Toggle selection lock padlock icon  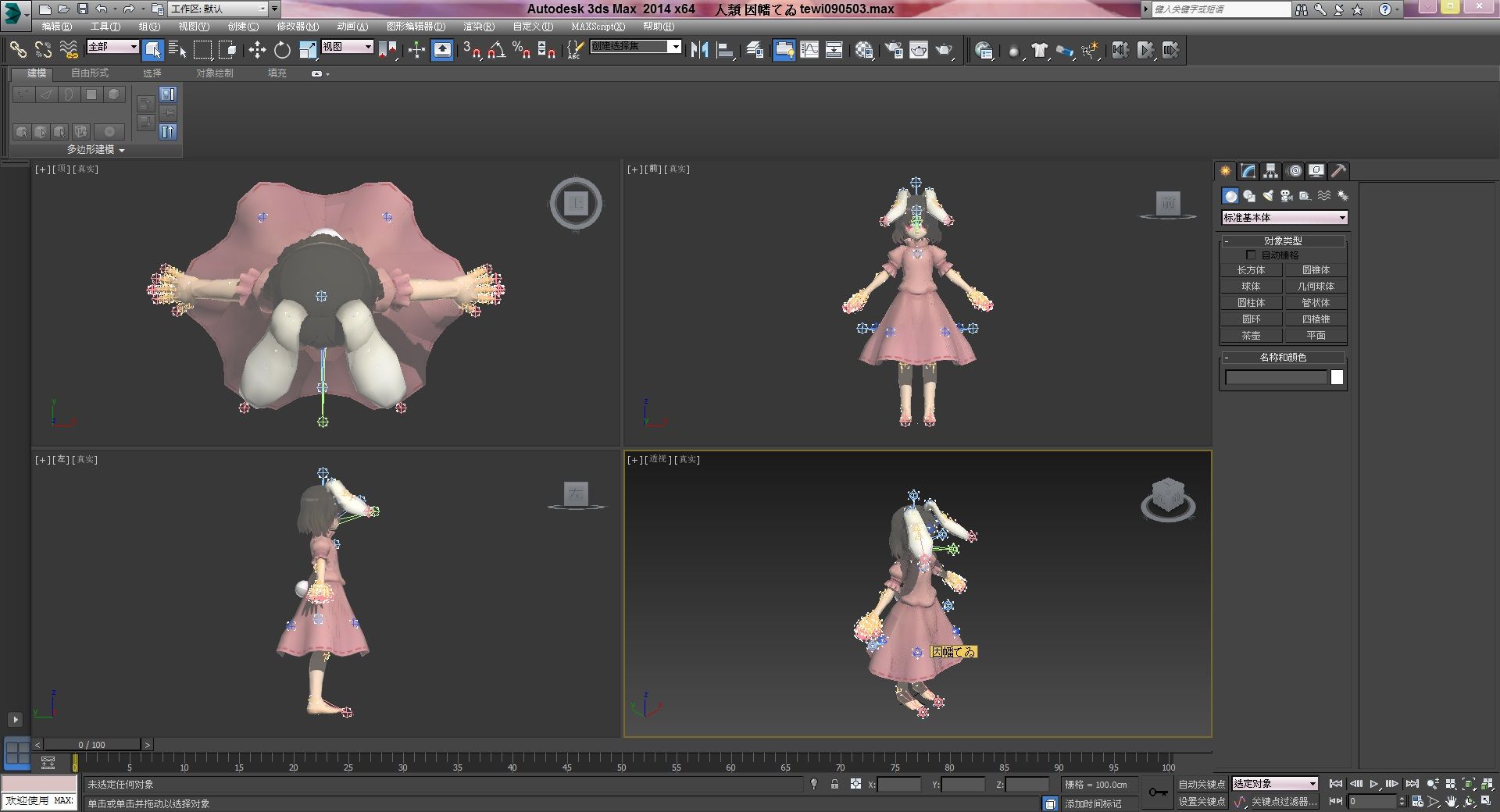834,784
